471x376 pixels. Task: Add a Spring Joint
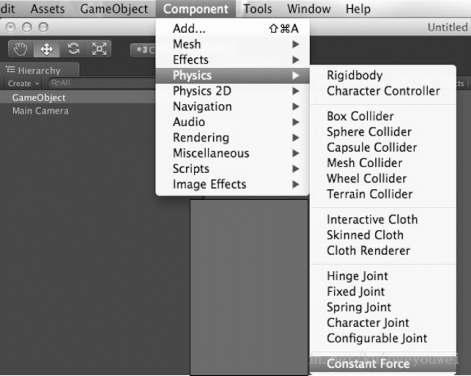point(383,307)
